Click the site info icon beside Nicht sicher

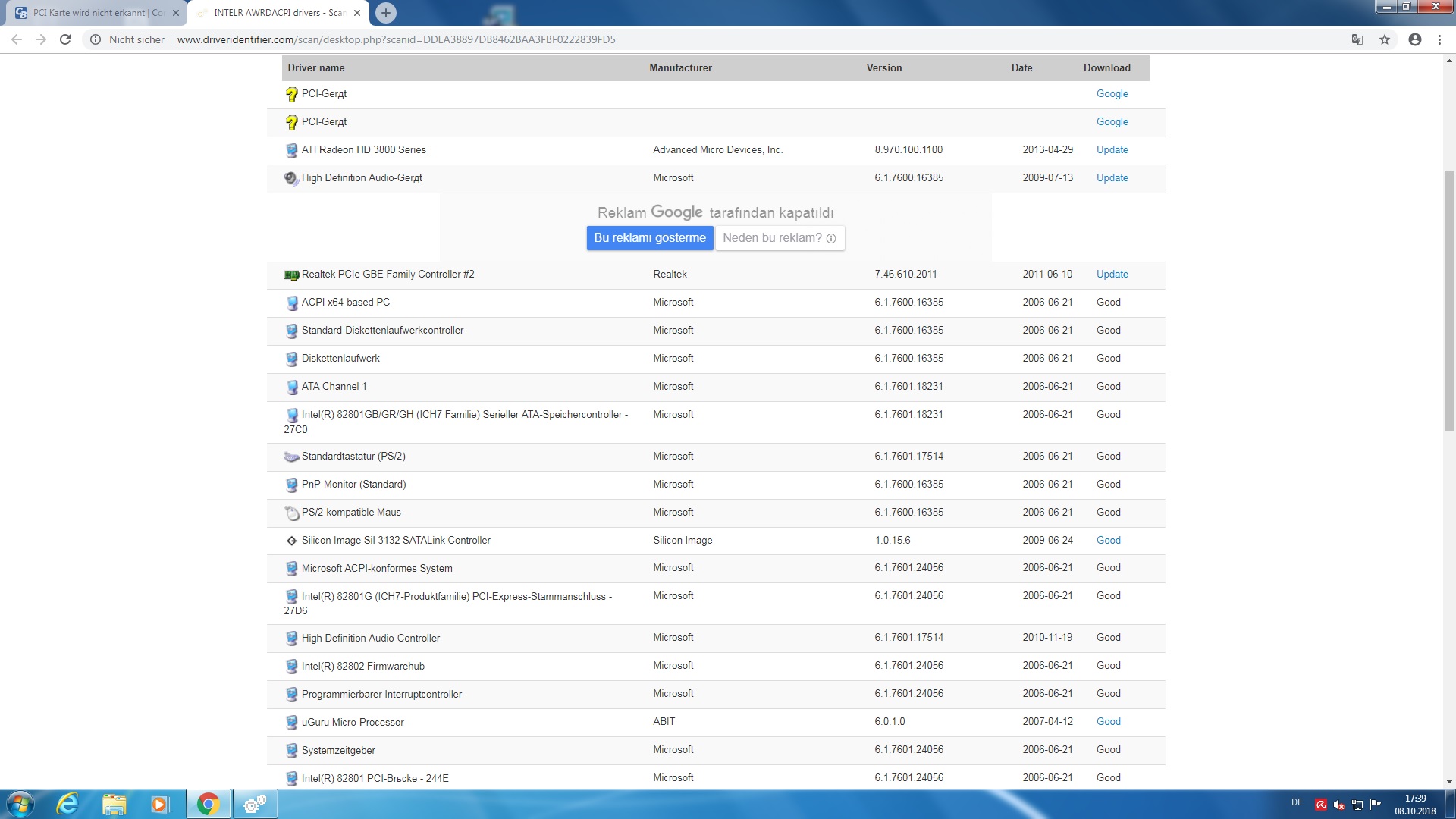[96, 39]
